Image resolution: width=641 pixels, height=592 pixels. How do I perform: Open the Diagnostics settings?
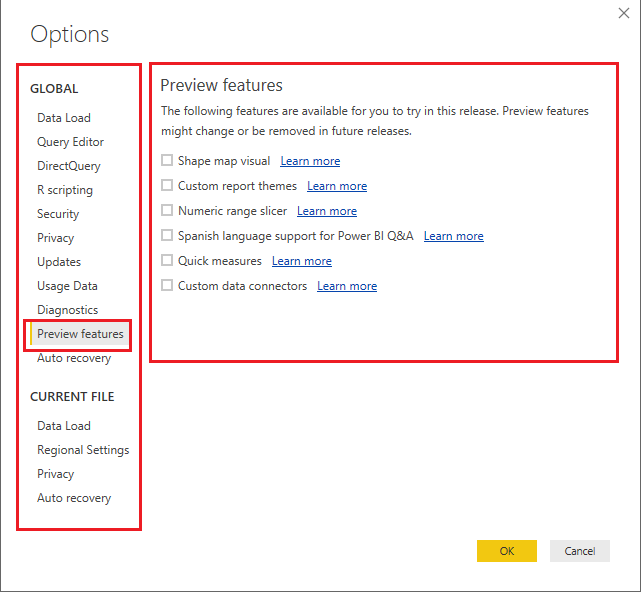click(x=68, y=310)
